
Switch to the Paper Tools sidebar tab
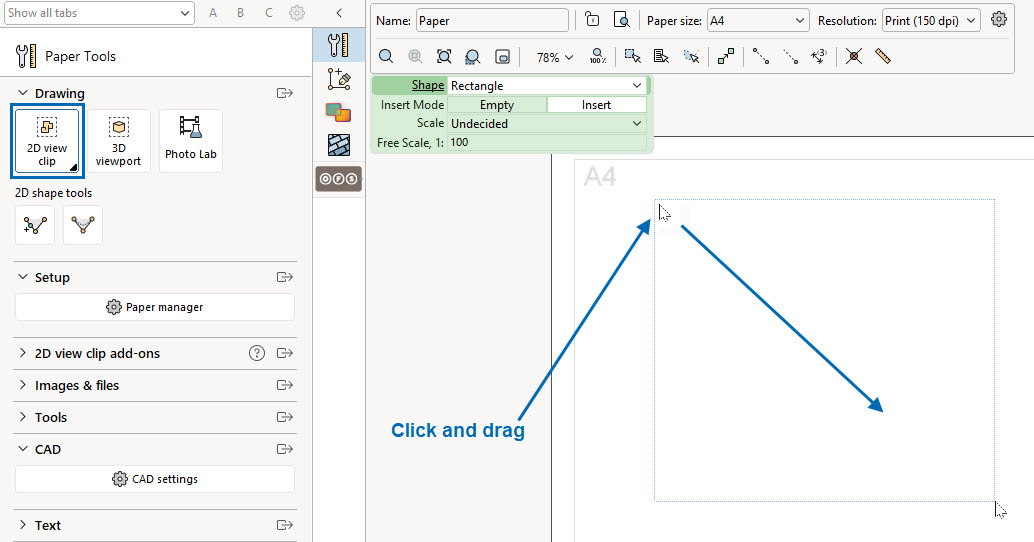tap(338, 45)
